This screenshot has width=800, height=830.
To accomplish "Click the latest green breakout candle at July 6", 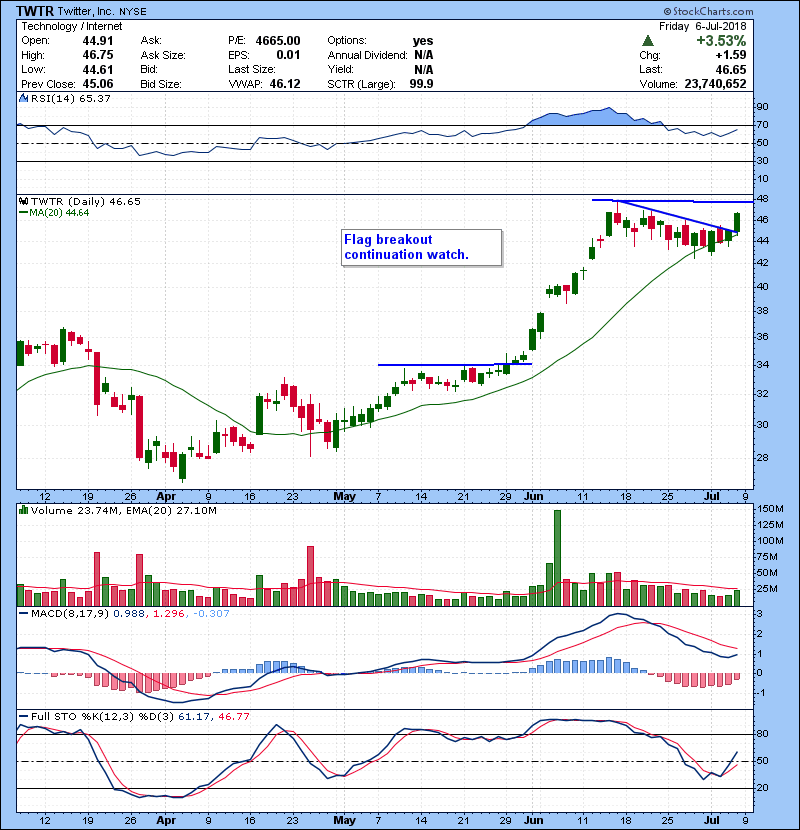I will (736, 222).
